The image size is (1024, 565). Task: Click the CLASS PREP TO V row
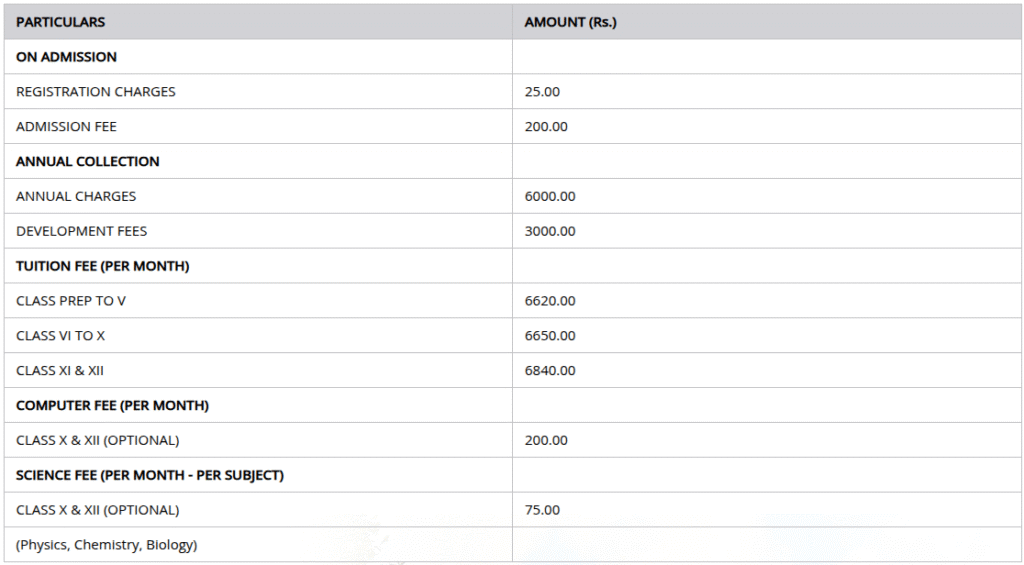point(71,301)
